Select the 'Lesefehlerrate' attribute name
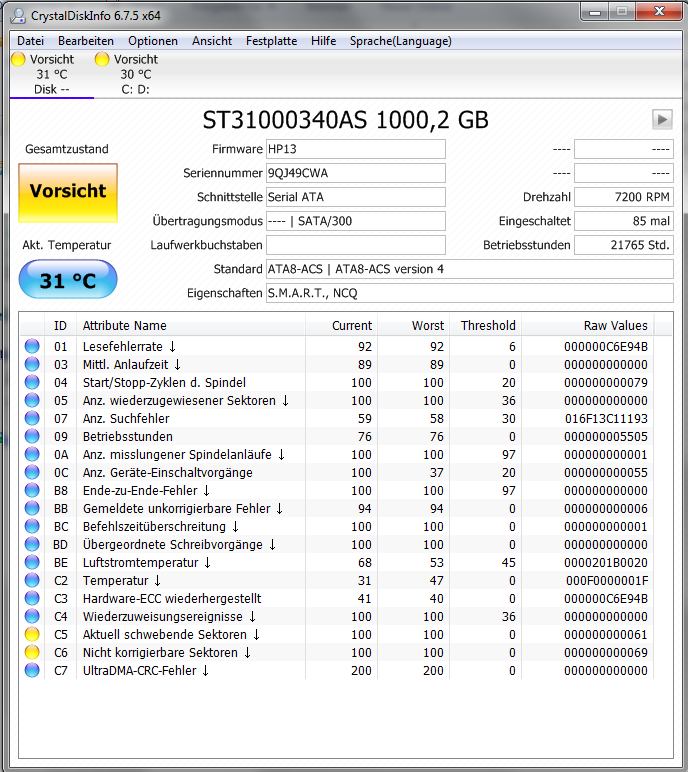688x772 pixels. coord(123,347)
